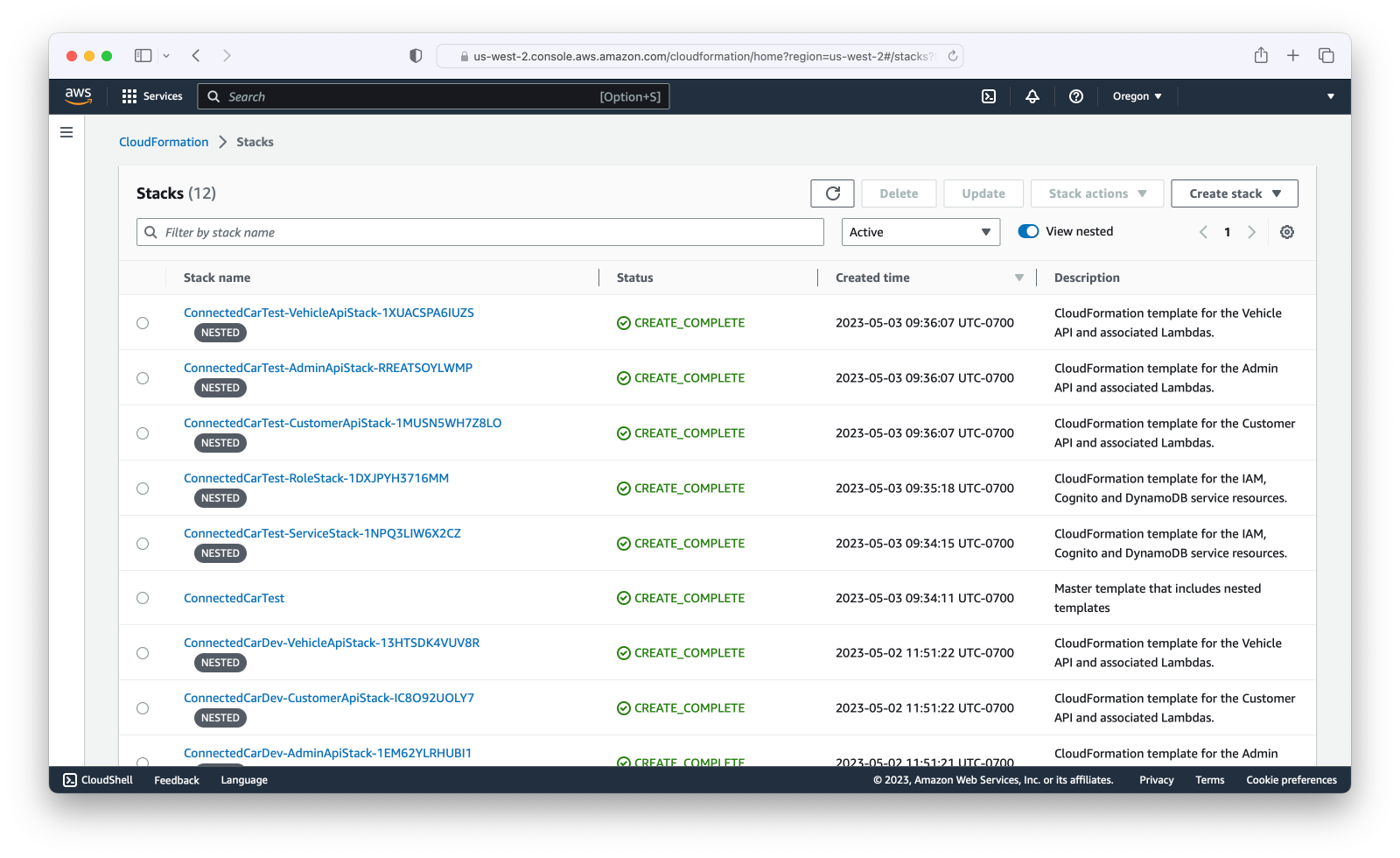Show the tab overview
Screen dimensions: 1400x858
[1326, 56]
